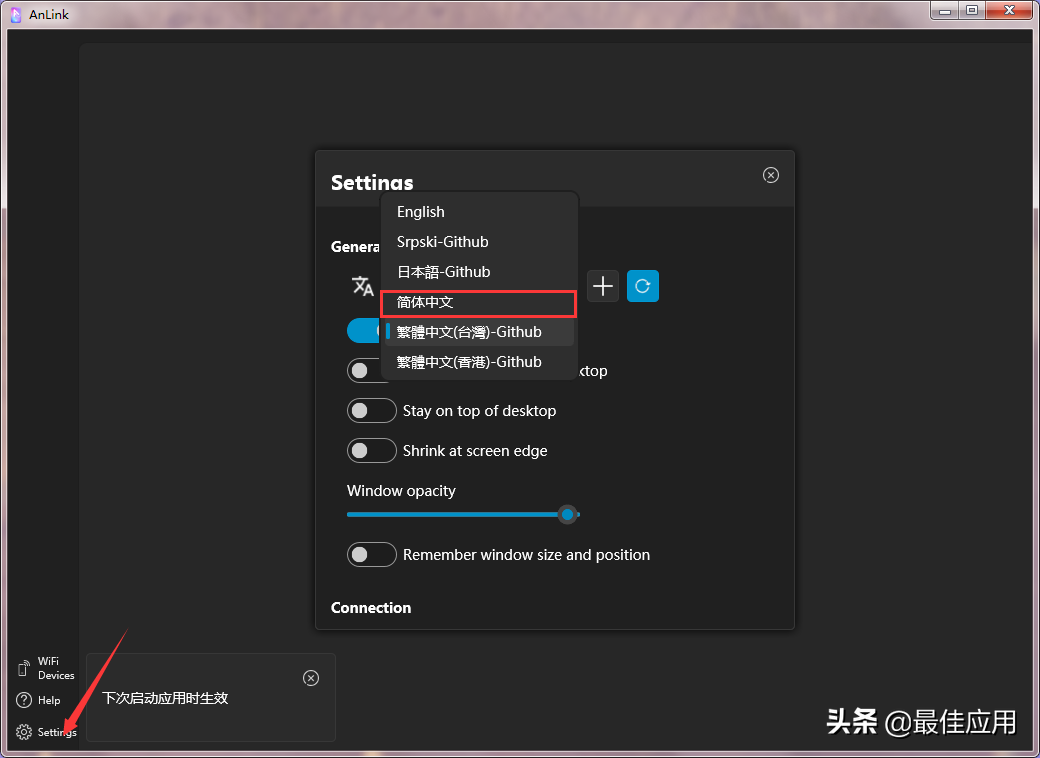Image resolution: width=1040 pixels, height=758 pixels.
Task: Close the Settings dialog
Action: [771, 175]
